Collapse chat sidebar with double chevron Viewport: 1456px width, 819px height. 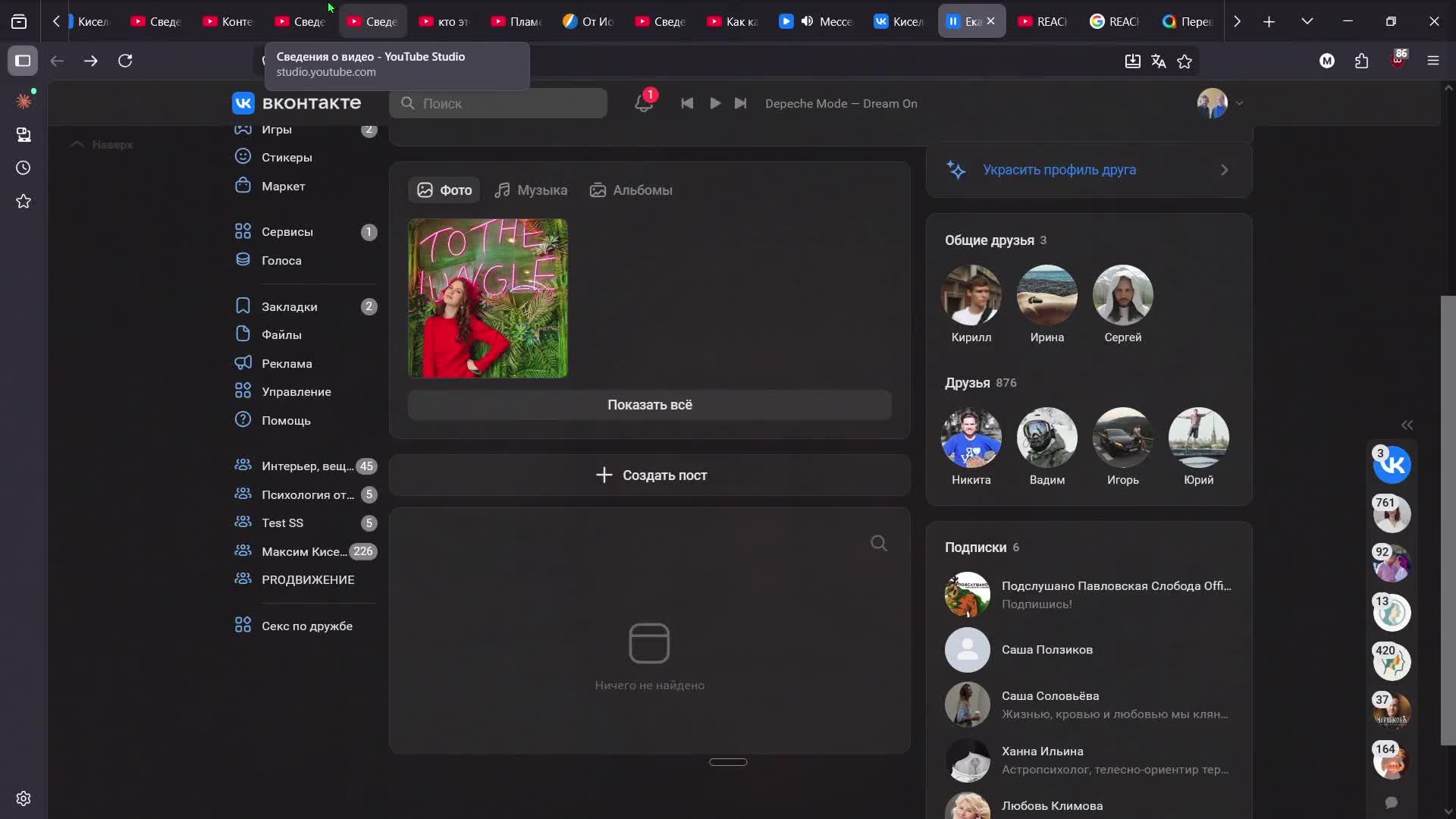pos(1407,425)
